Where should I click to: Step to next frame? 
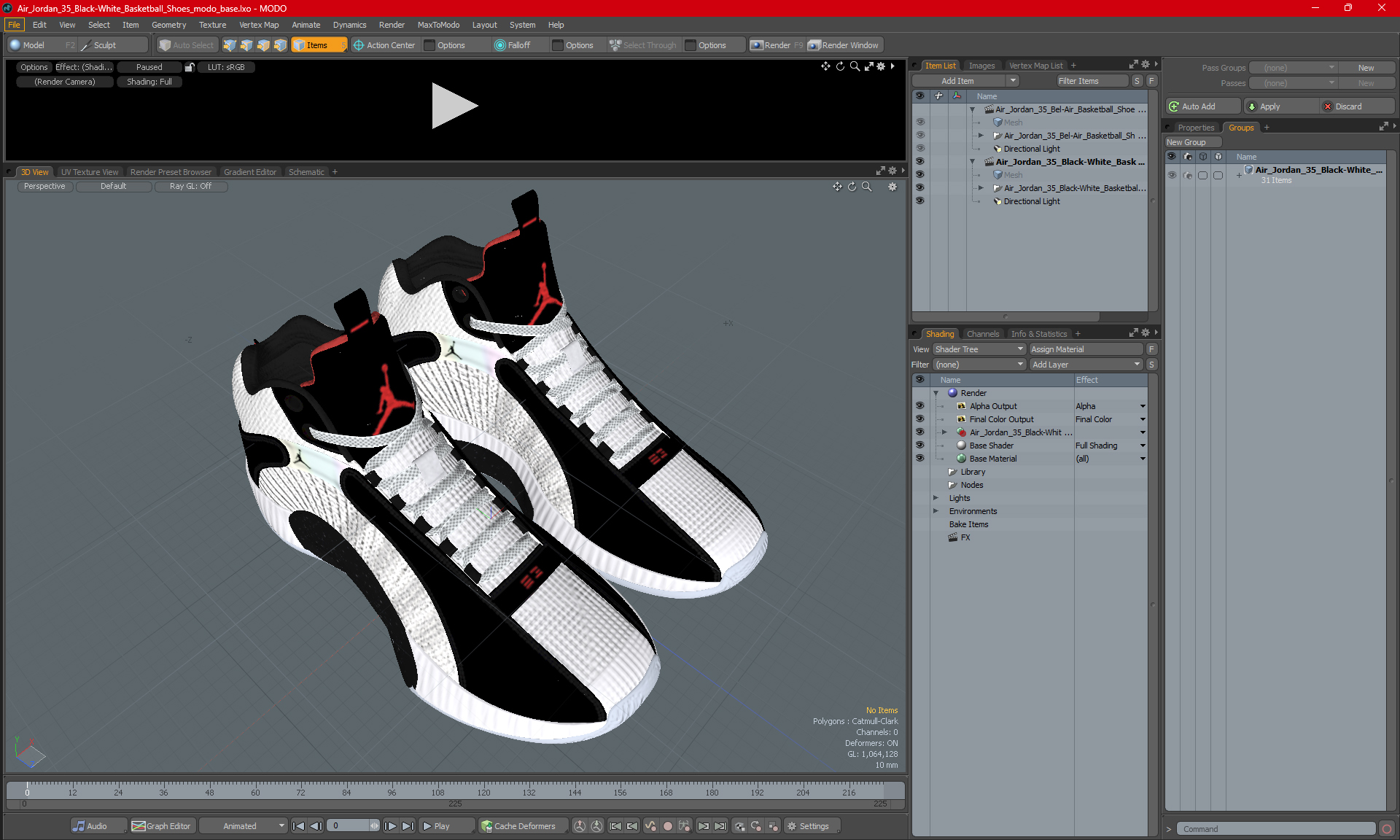click(391, 826)
